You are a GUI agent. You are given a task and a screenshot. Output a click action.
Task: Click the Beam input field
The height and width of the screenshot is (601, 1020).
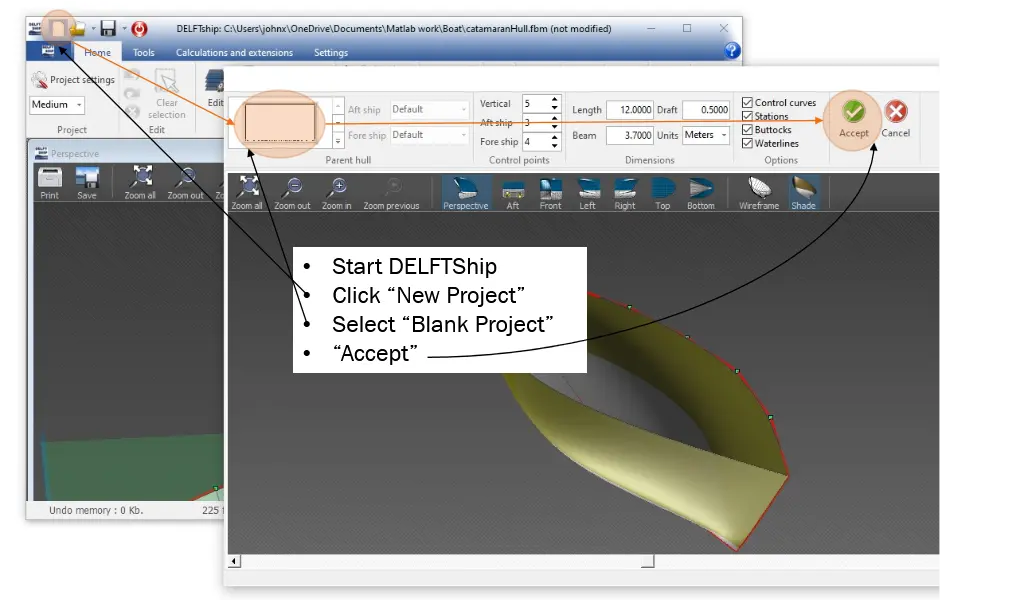(x=630, y=135)
